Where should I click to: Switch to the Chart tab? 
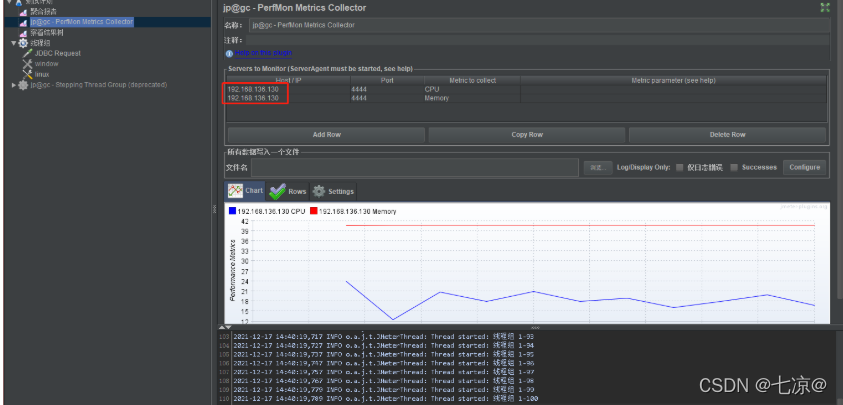point(245,191)
